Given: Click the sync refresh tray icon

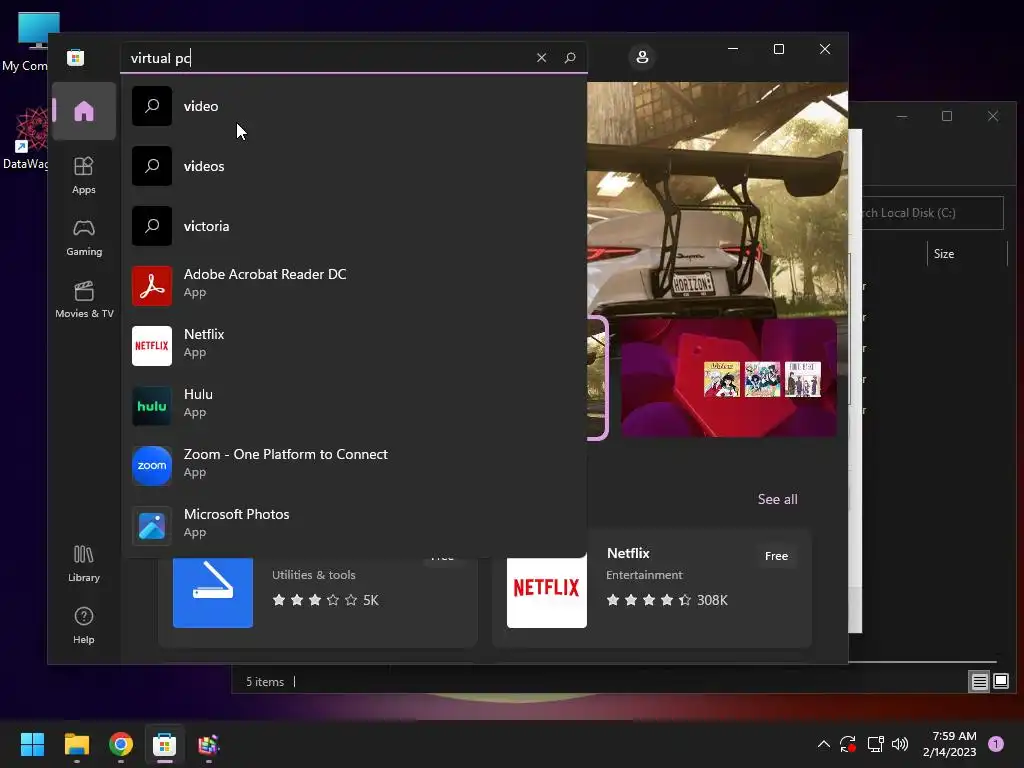Looking at the screenshot, I should coord(848,744).
